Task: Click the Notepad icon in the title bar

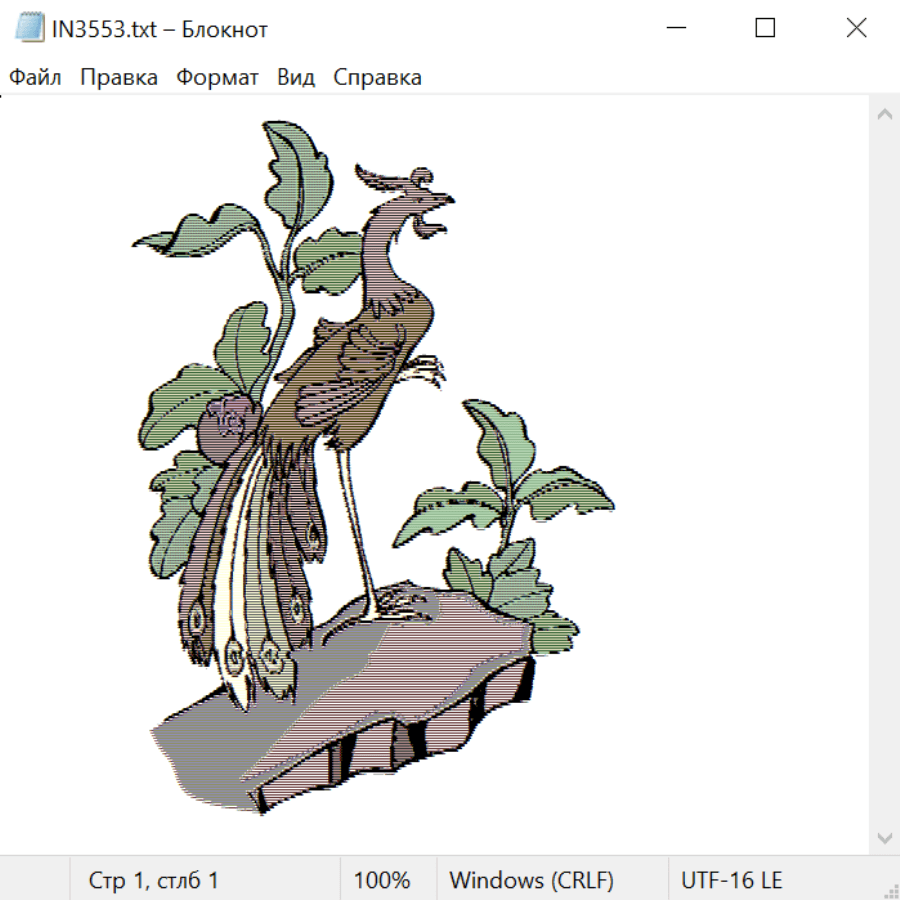Action: coord(30,29)
